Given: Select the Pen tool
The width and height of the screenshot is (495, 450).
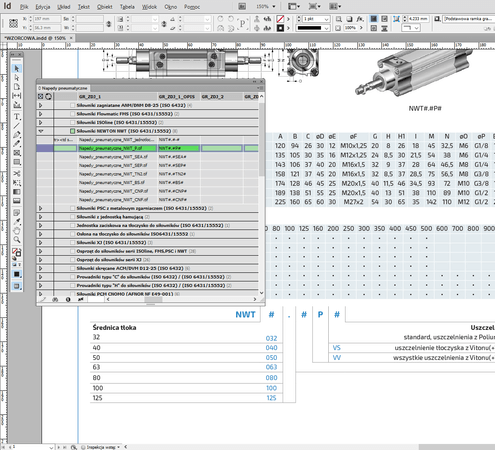Looking at the screenshot, I should 17,135.
